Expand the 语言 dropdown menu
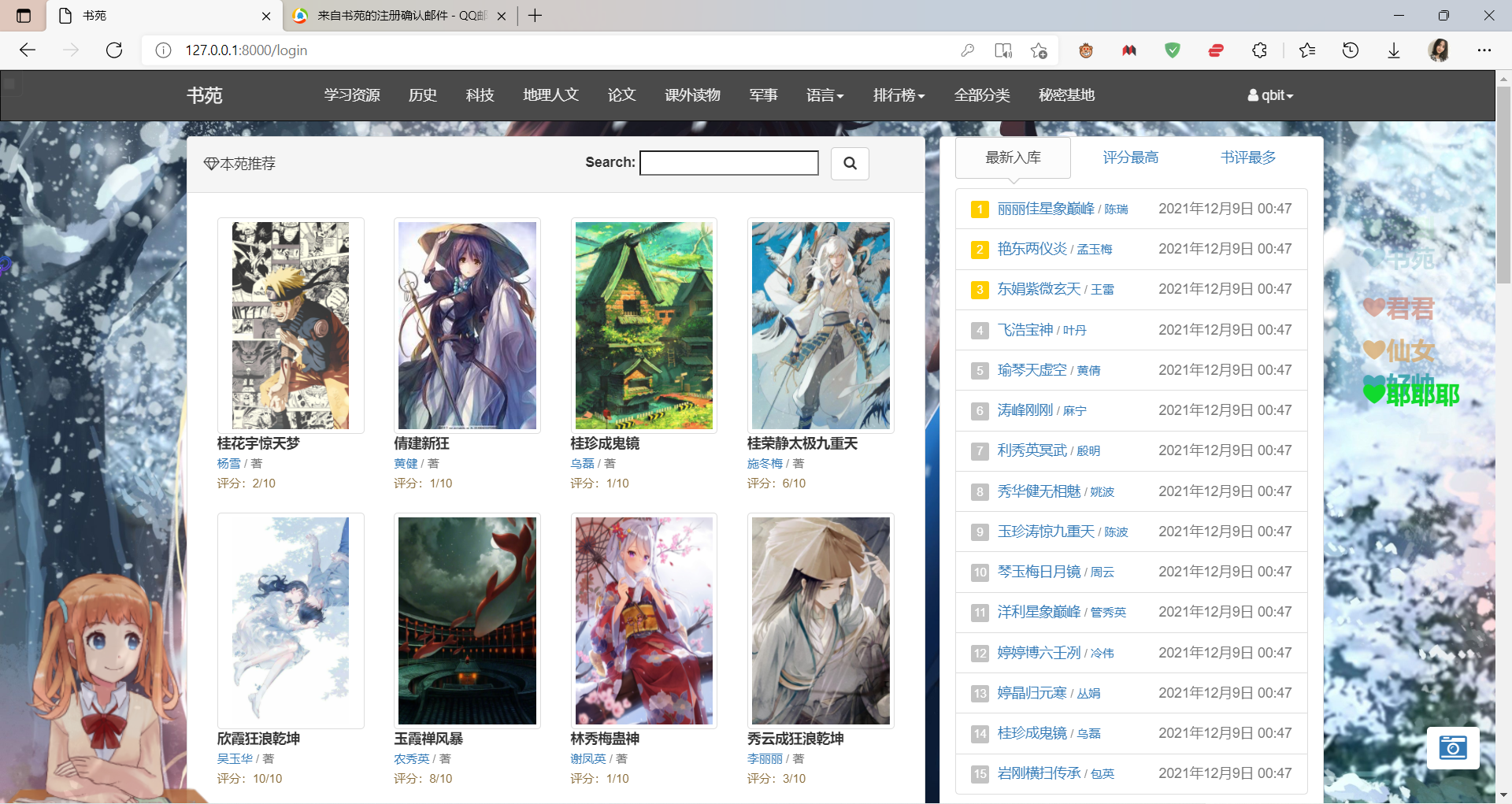The height and width of the screenshot is (804, 1512). click(825, 95)
